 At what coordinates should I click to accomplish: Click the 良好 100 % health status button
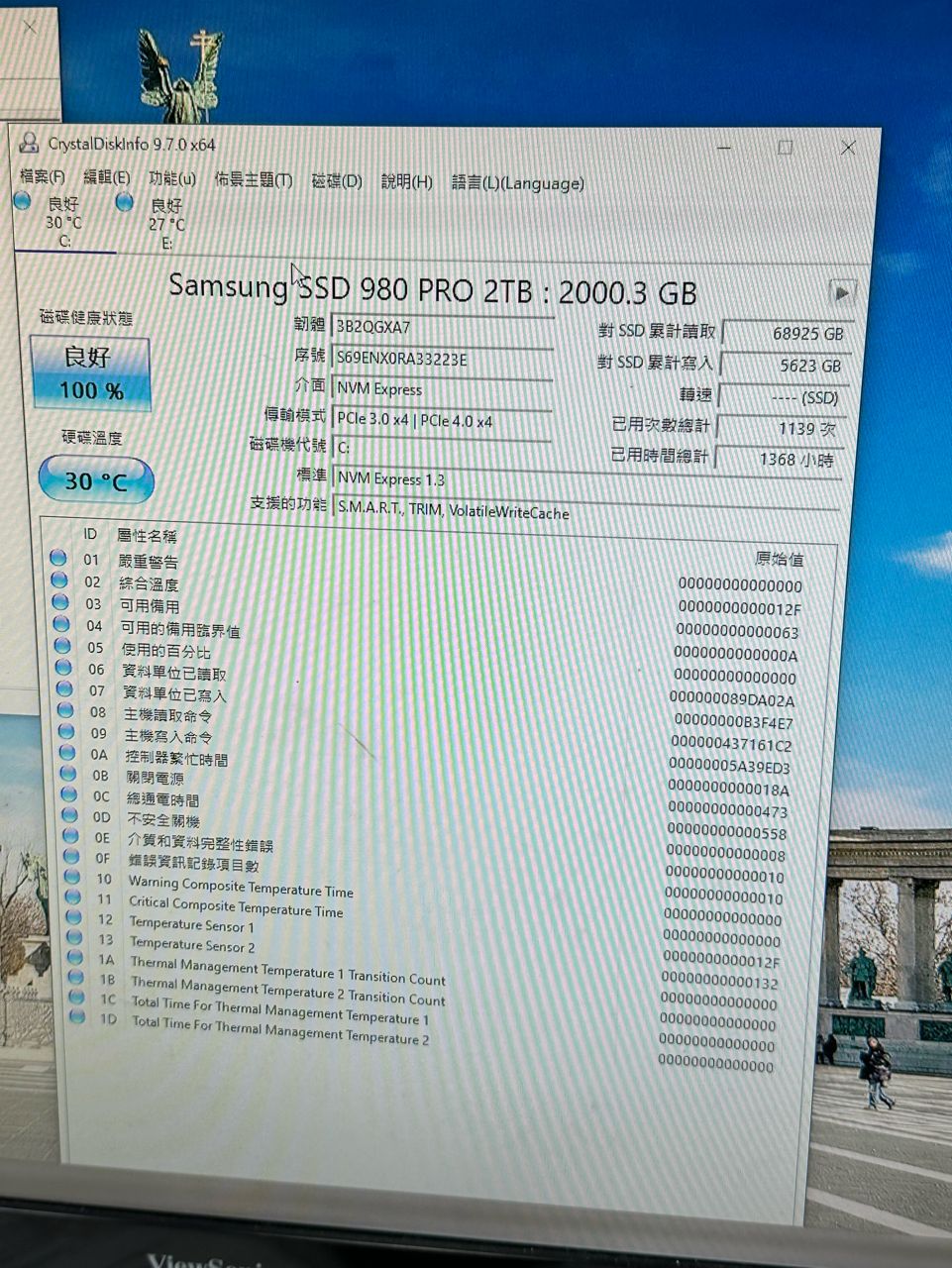click(91, 373)
